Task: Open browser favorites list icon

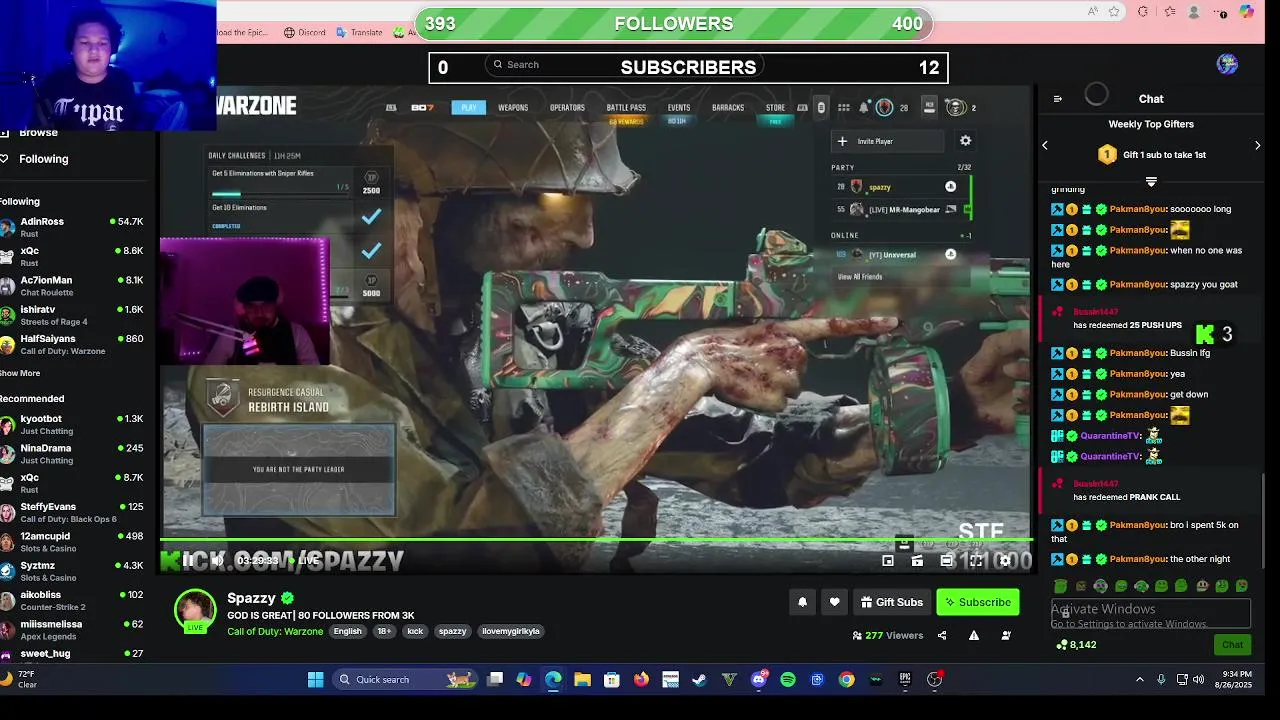Action: [x=1170, y=12]
